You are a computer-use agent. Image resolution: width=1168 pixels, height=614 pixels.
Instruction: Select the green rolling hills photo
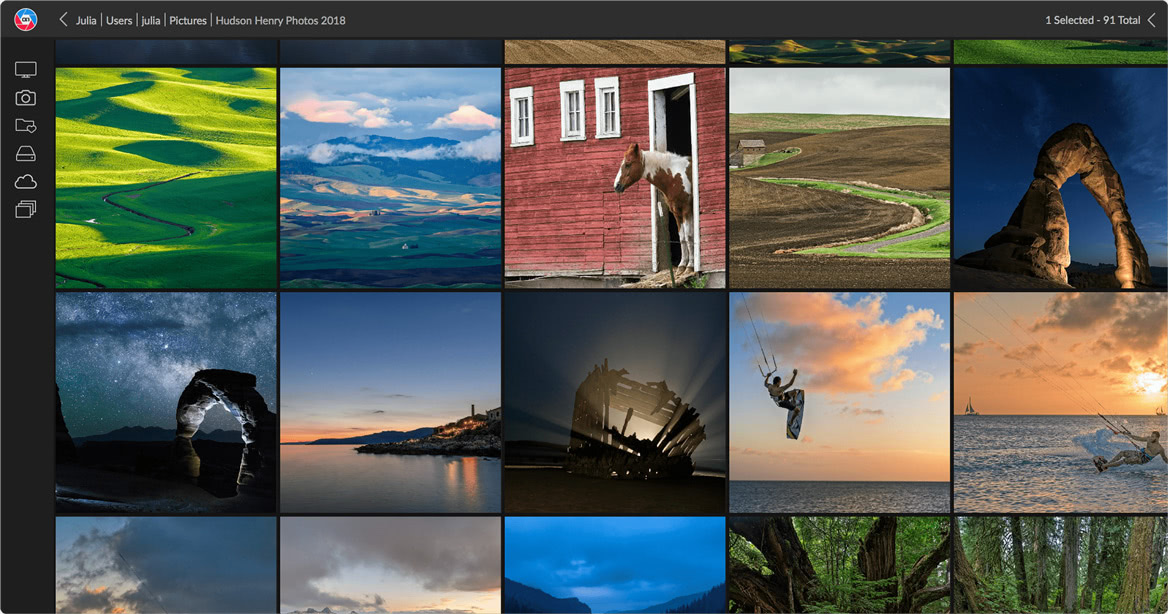click(x=166, y=177)
